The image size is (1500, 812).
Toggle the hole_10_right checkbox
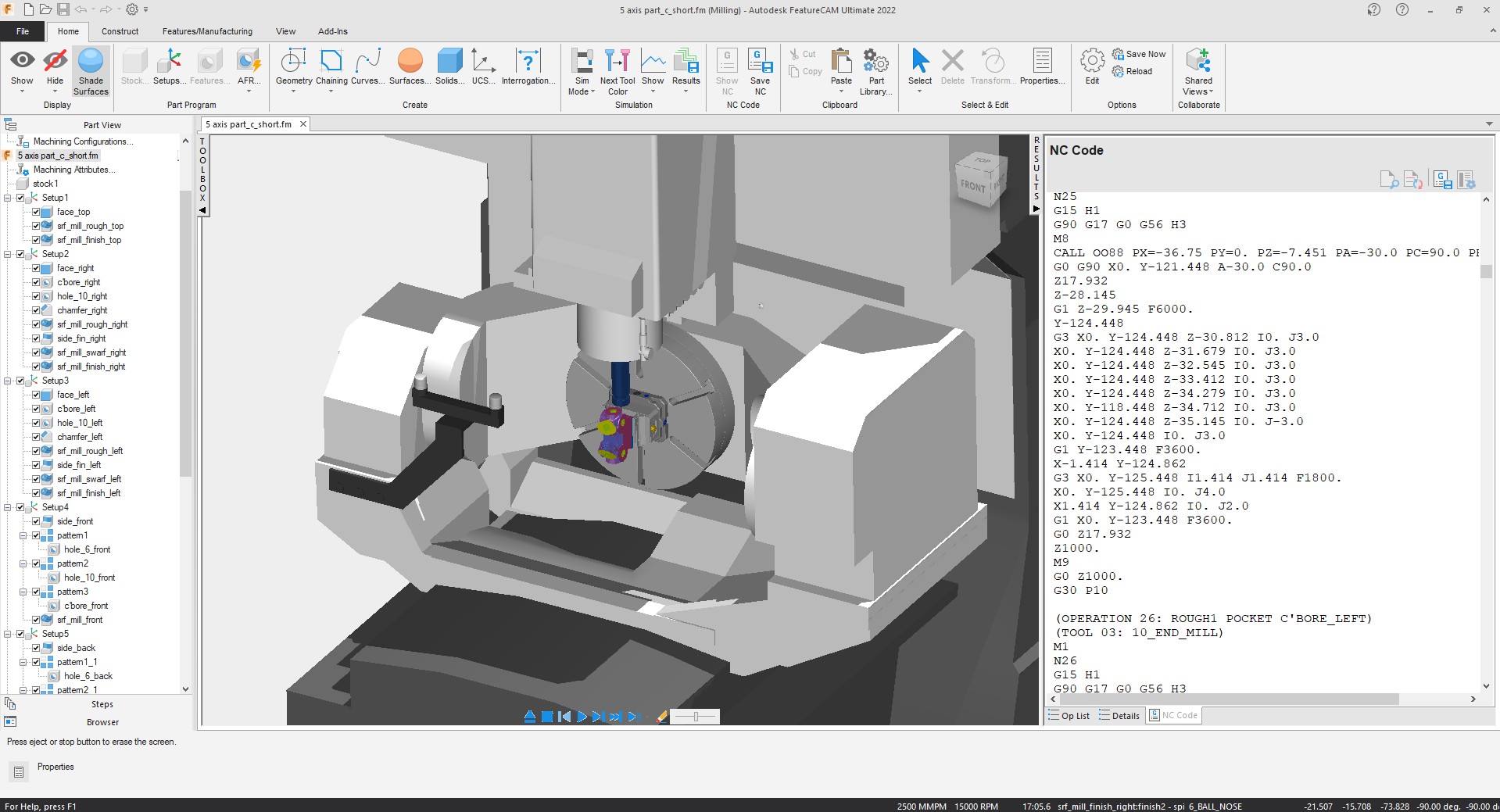[36, 296]
